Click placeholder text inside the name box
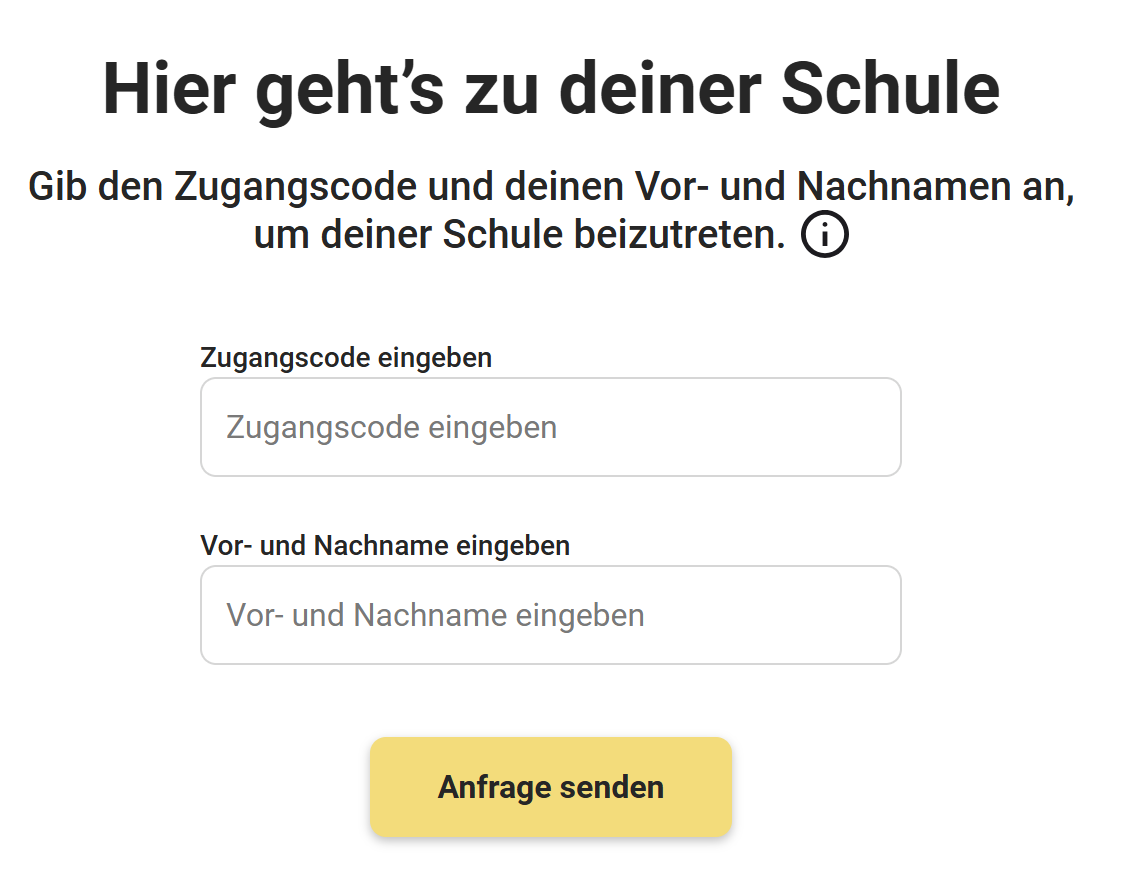1124x892 pixels. 435,615
